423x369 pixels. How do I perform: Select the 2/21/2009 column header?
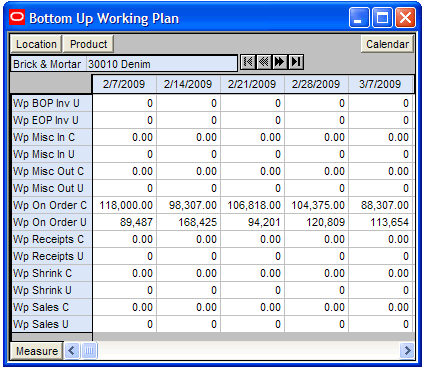[252, 84]
